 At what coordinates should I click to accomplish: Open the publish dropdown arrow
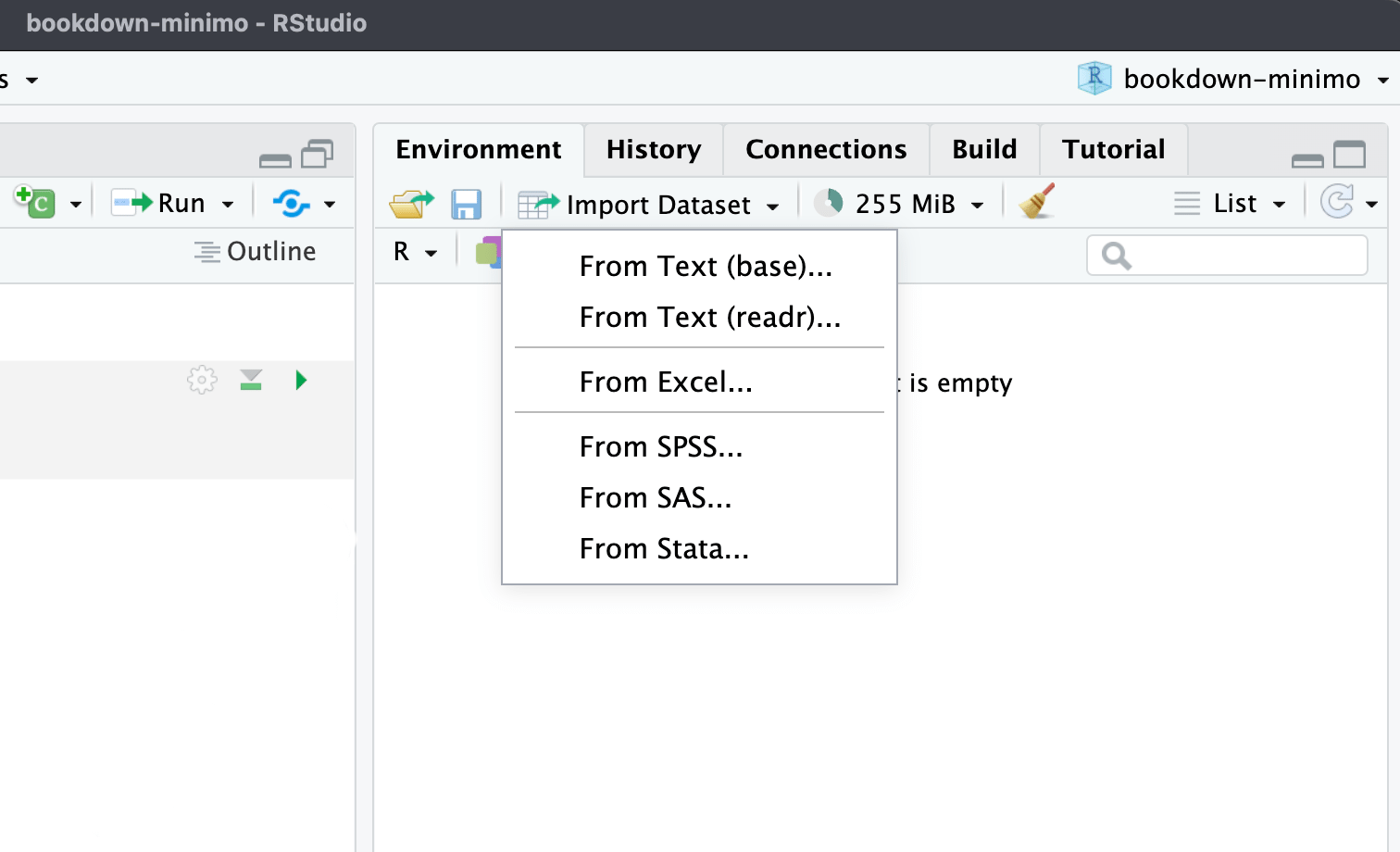(330, 205)
